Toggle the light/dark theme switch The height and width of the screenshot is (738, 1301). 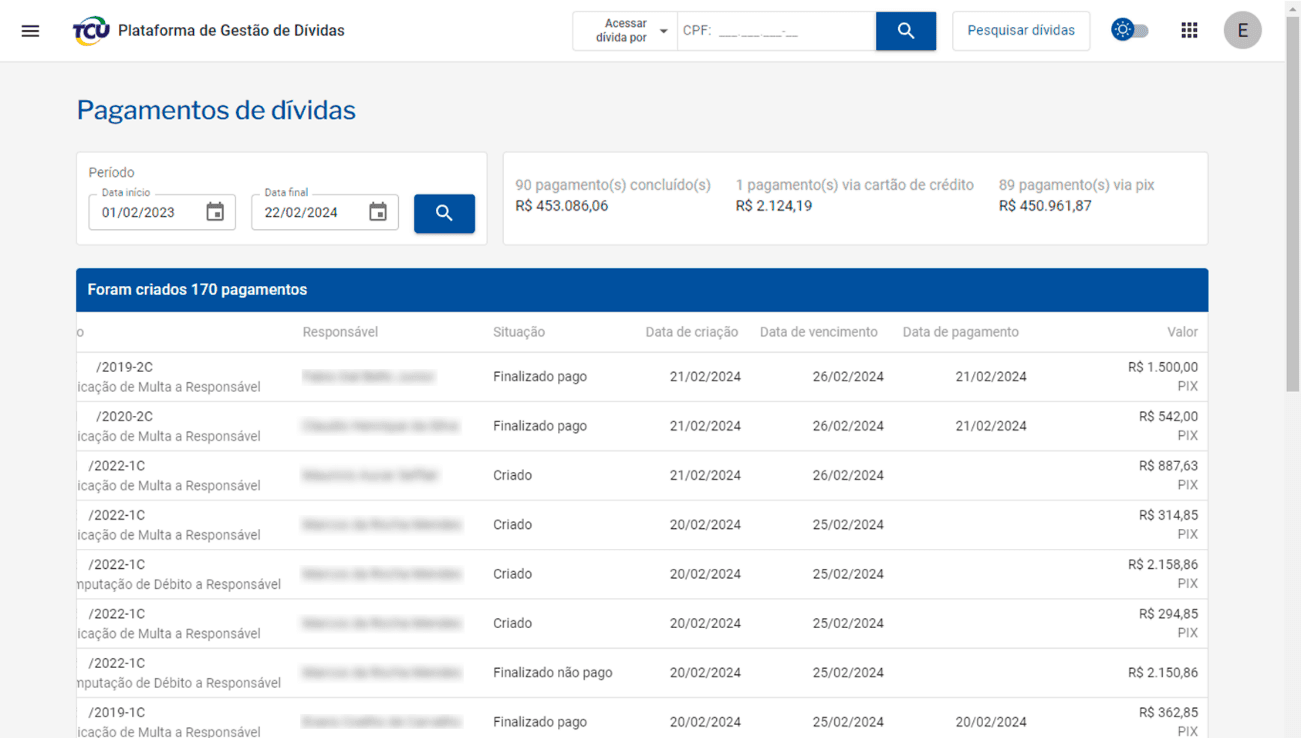tap(1130, 31)
